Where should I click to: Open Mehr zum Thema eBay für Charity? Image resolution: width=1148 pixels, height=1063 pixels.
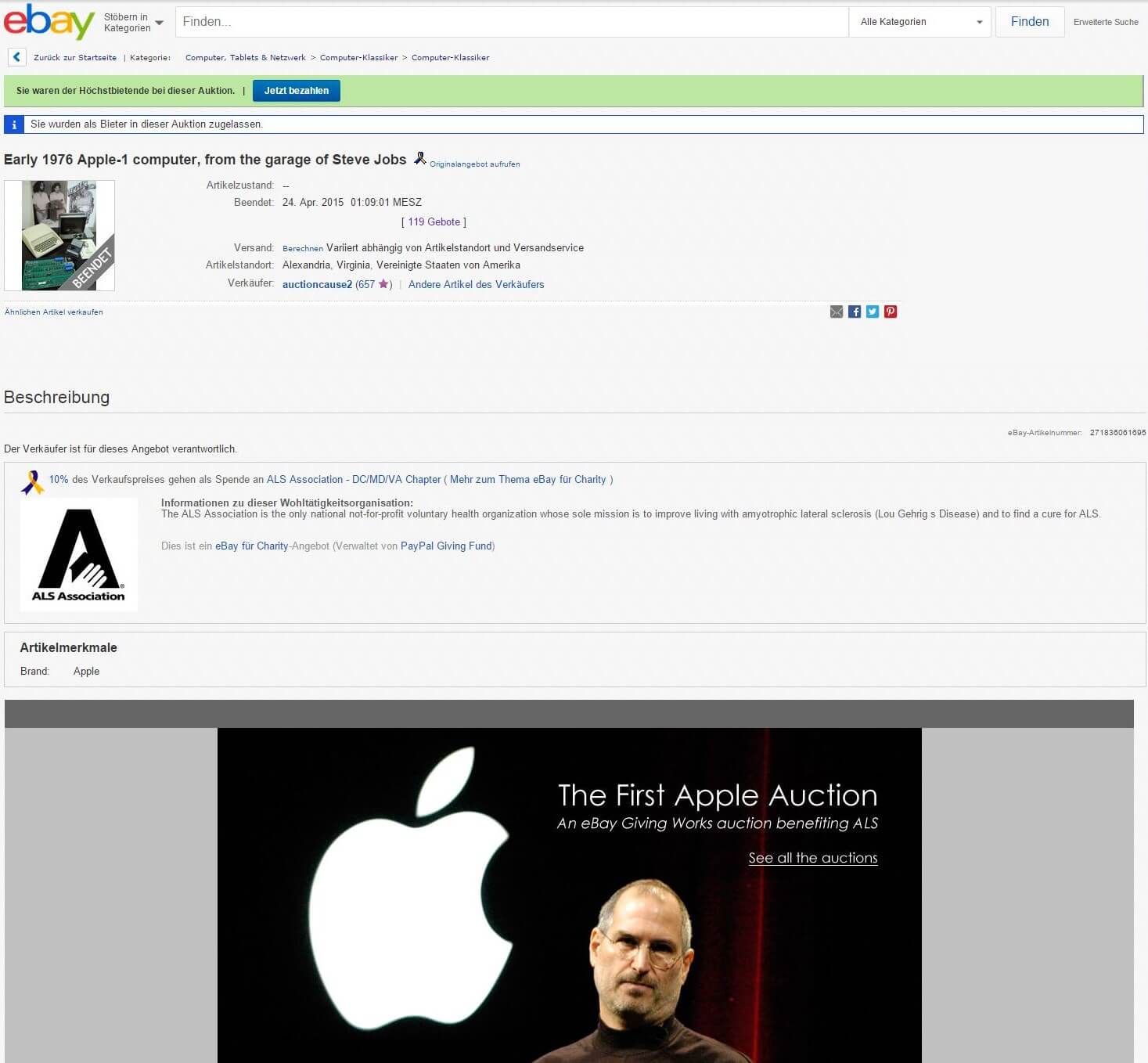coord(528,479)
